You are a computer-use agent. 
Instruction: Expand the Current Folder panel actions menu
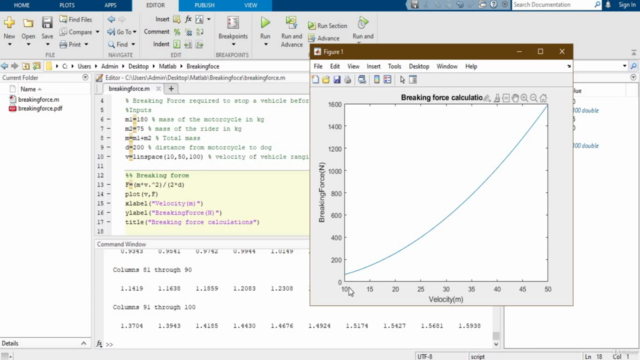pos(85,78)
